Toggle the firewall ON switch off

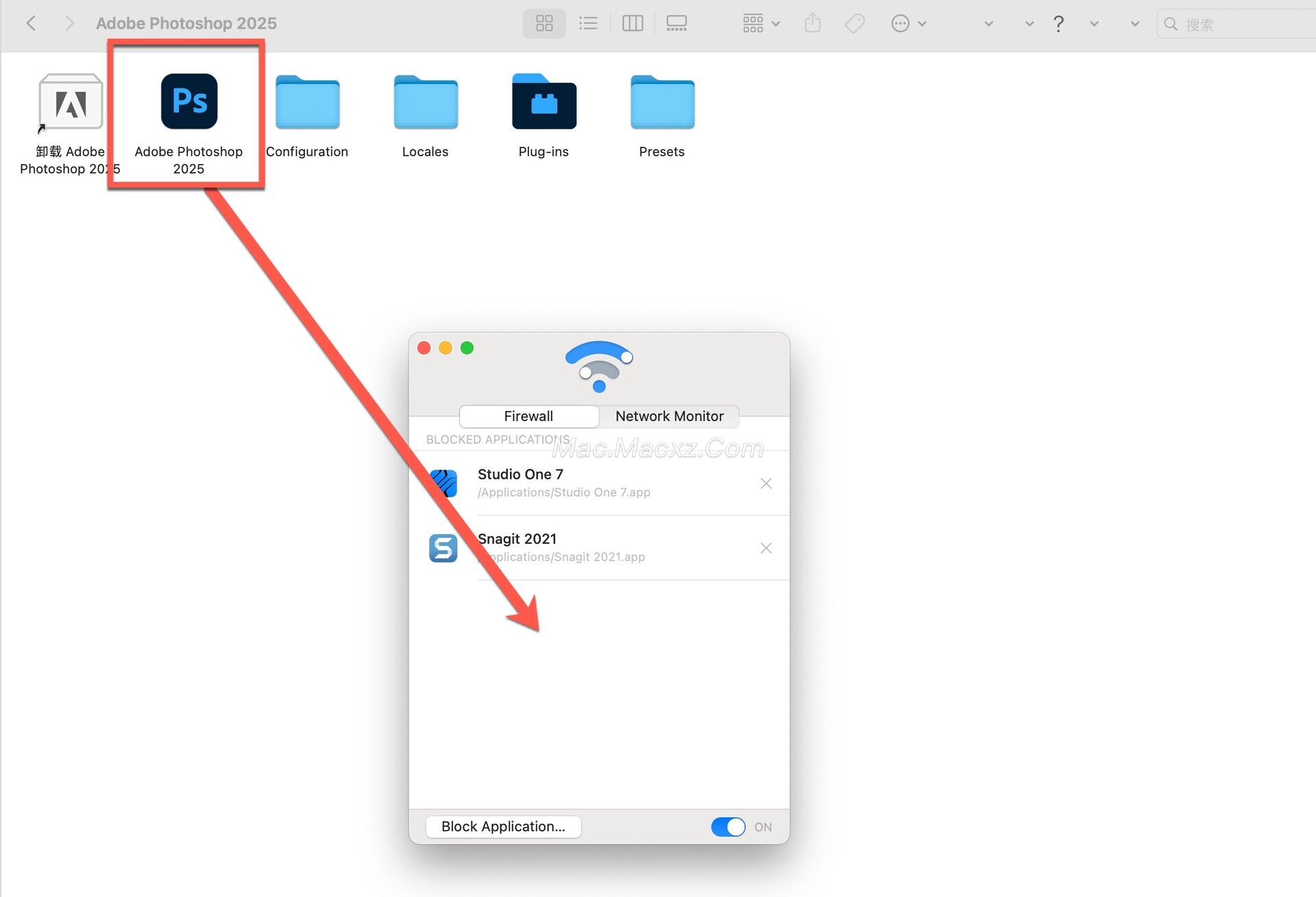point(728,826)
